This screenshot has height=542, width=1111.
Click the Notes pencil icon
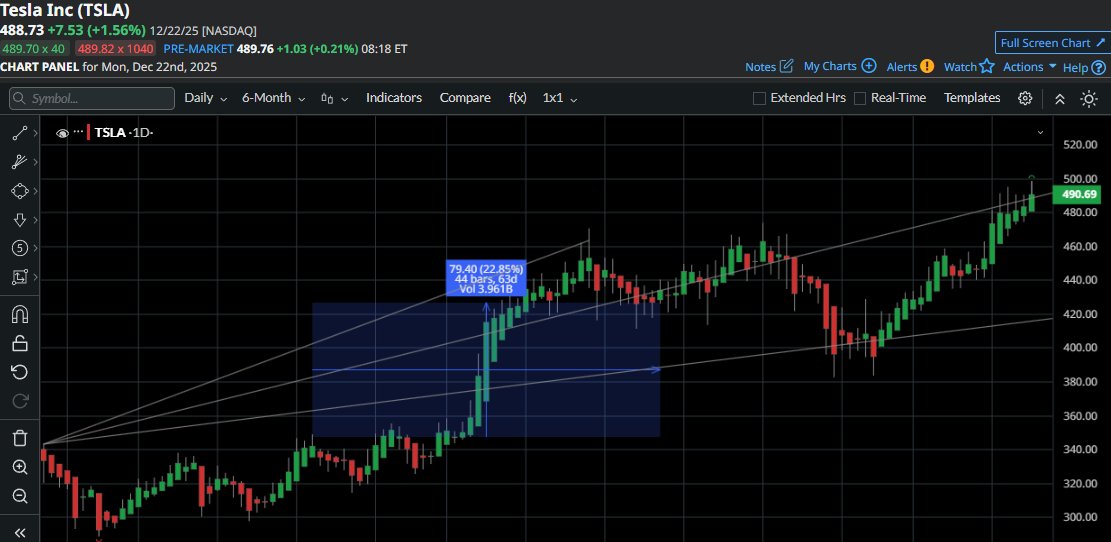pyautogui.click(x=786, y=67)
